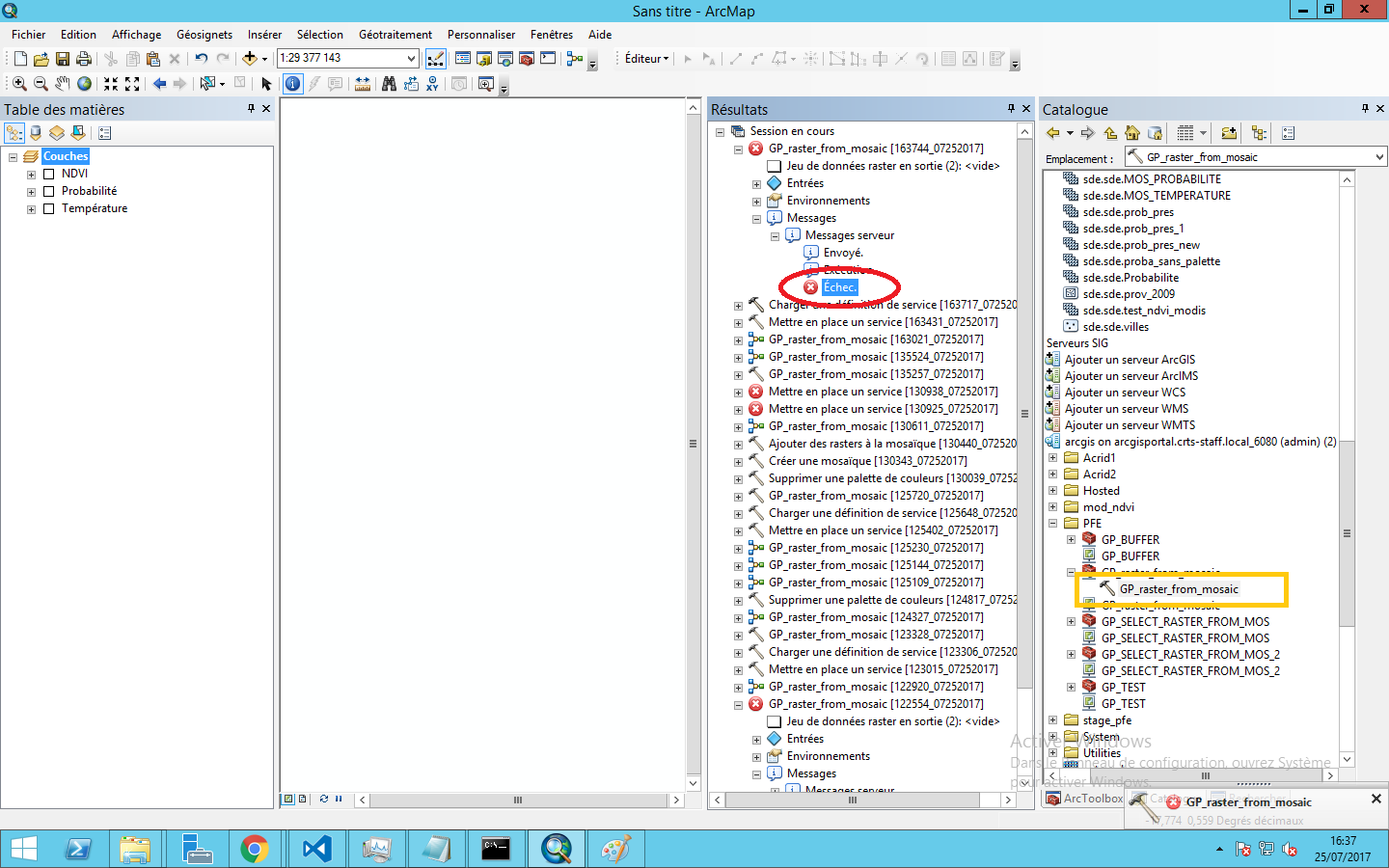This screenshot has width=1389, height=868.
Task: Toggle list by selection view
Action: coord(78,133)
